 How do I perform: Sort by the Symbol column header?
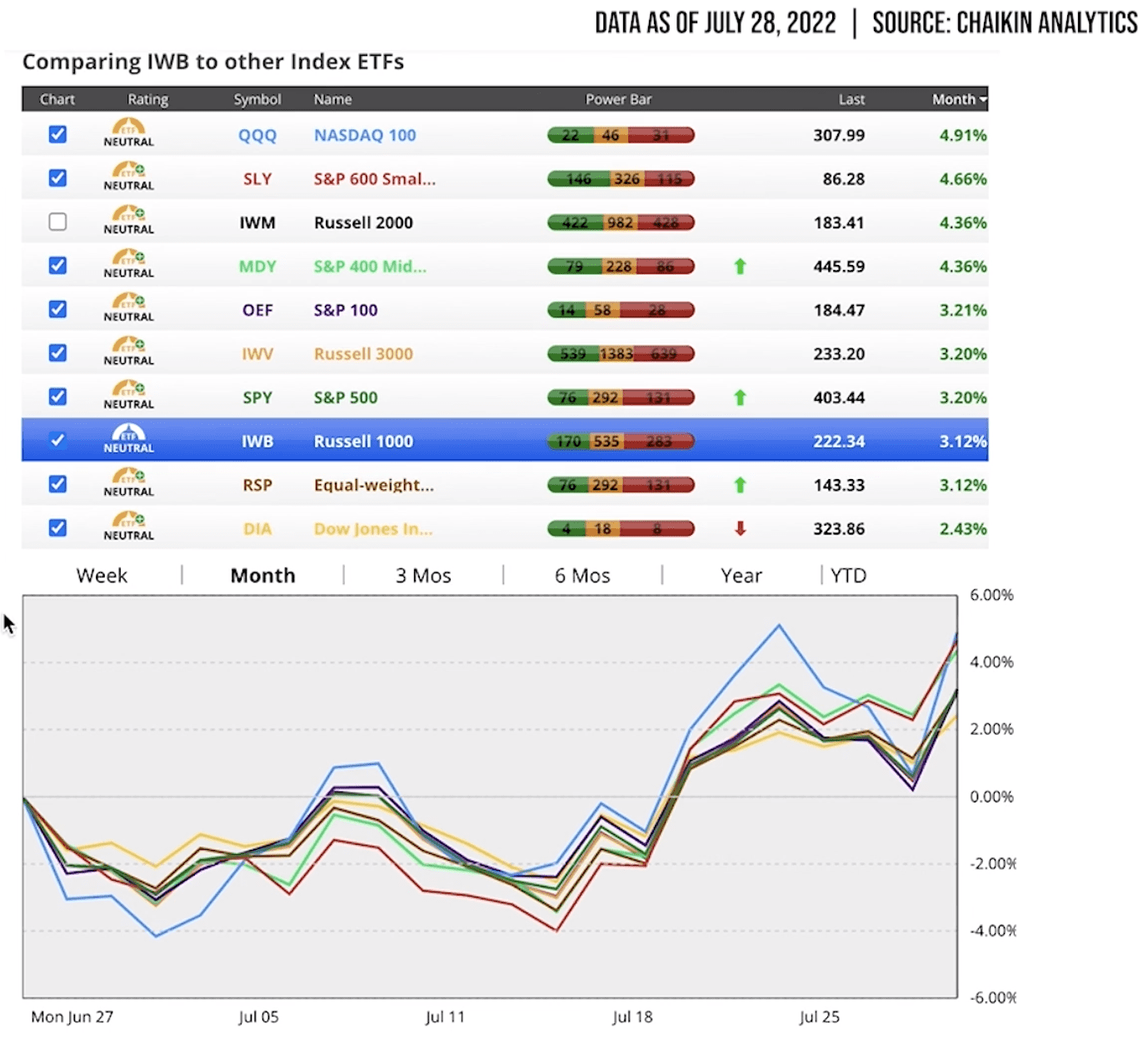point(257,99)
